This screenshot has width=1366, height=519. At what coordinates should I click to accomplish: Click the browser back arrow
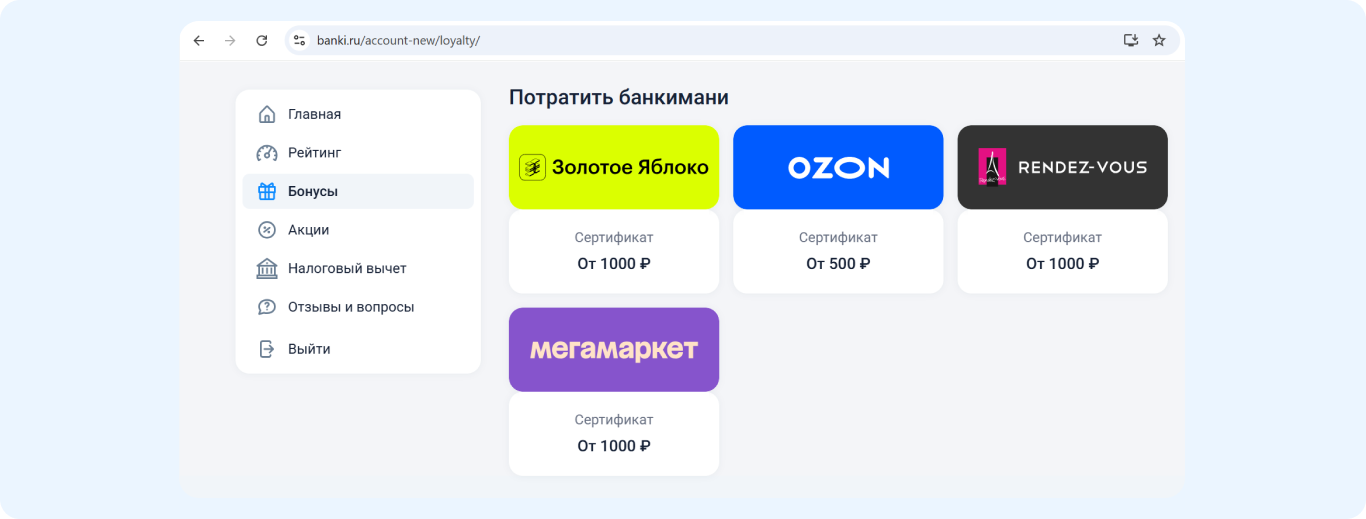199,41
